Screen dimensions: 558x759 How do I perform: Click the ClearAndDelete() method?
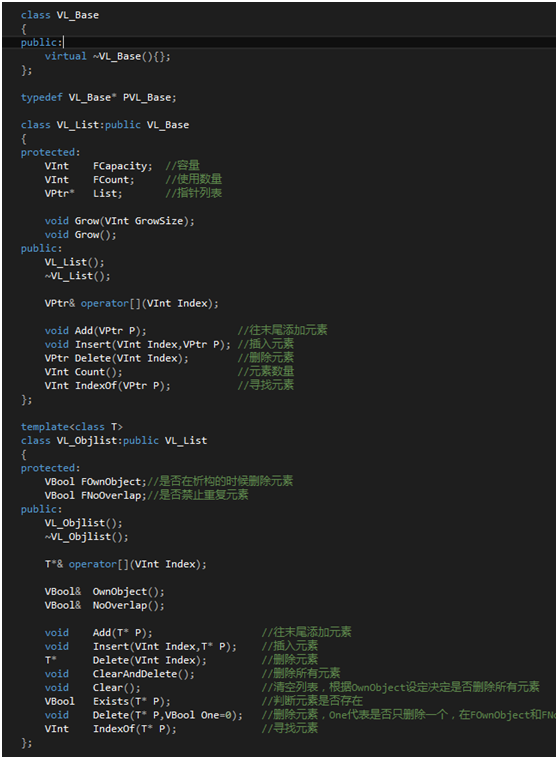143,674
